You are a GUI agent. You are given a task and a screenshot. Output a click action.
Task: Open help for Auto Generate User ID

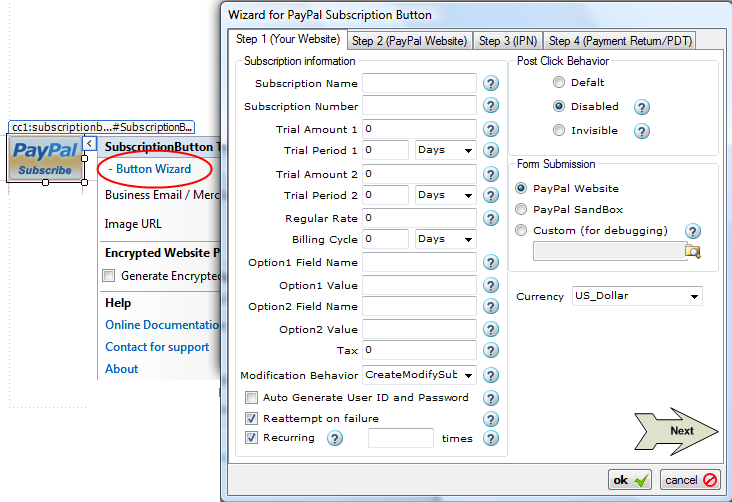pos(491,398)
